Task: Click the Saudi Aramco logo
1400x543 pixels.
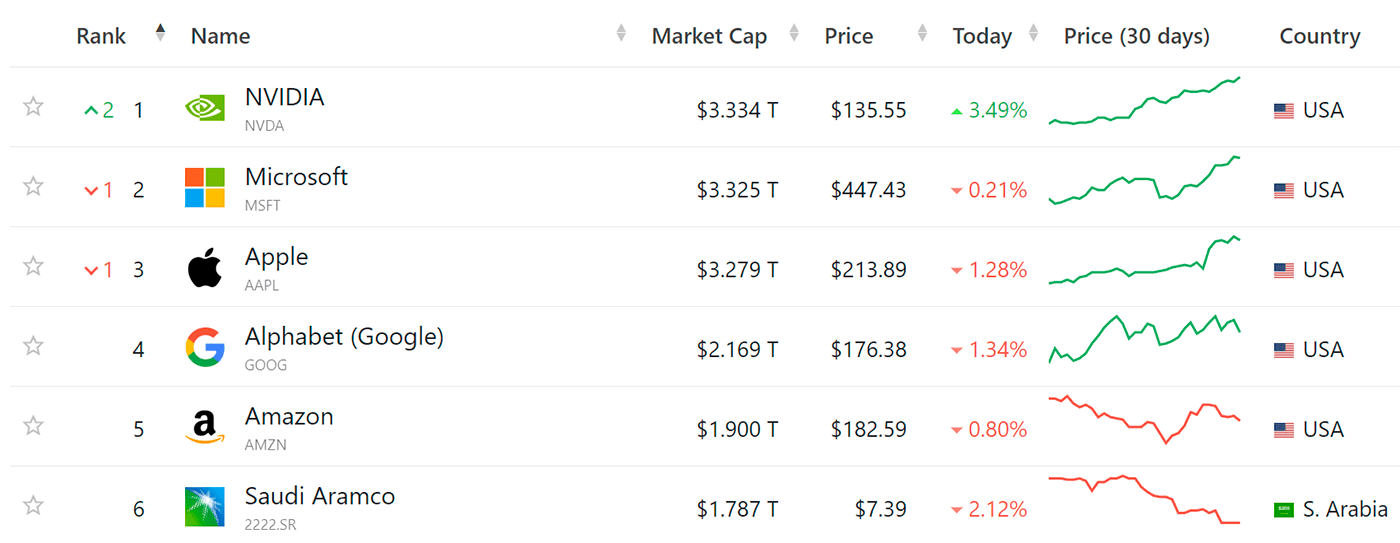Action: [205, 507]
